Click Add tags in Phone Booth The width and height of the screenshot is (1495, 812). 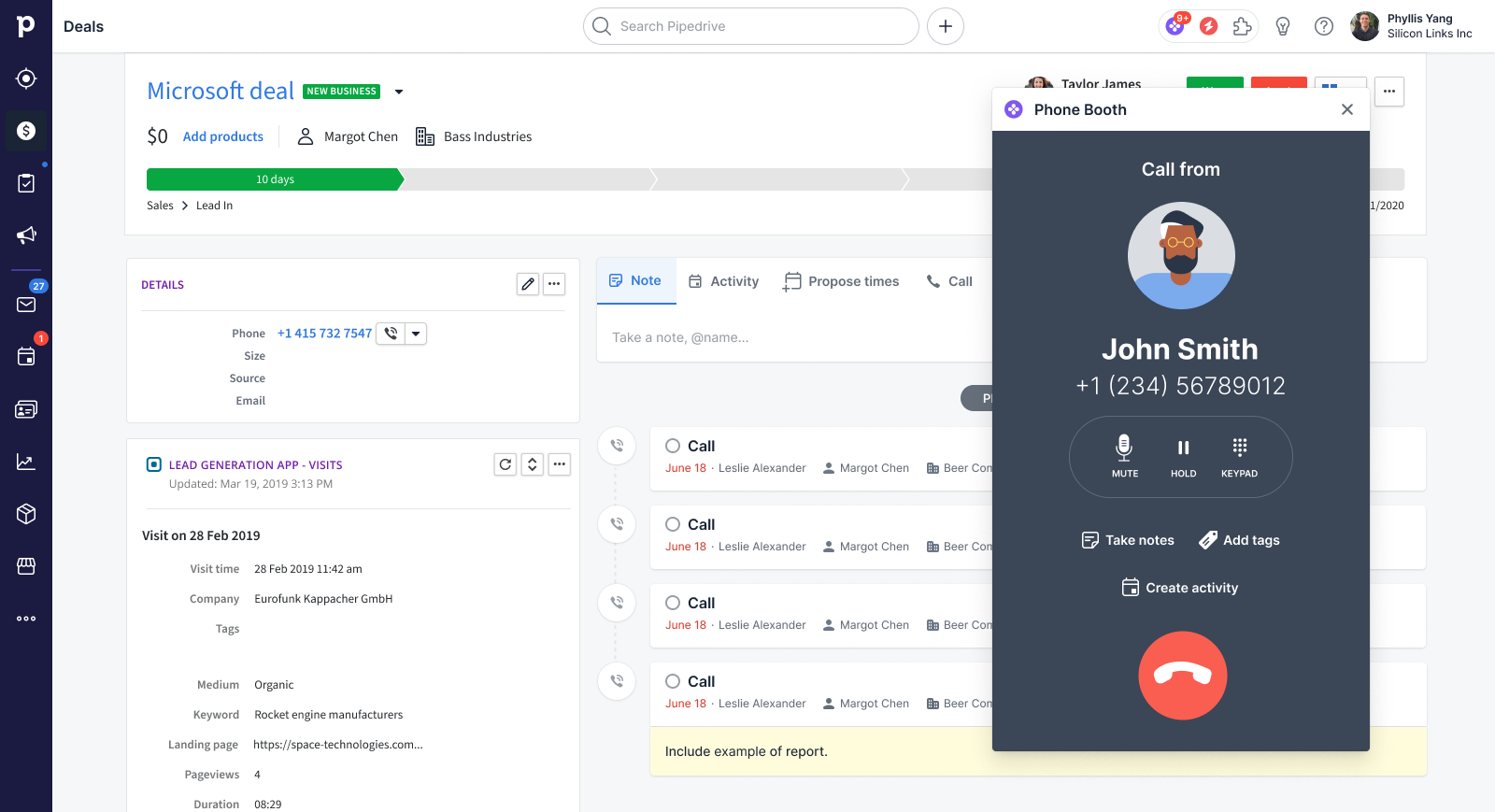pos(1240,540)
